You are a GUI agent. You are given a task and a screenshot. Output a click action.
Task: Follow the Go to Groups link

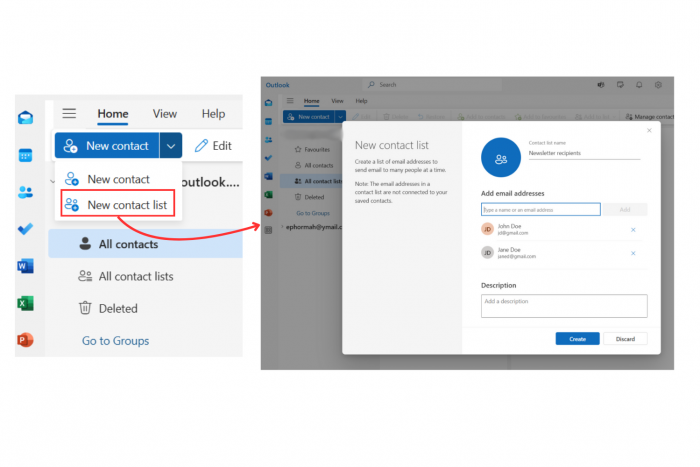[x=116, y=341]
